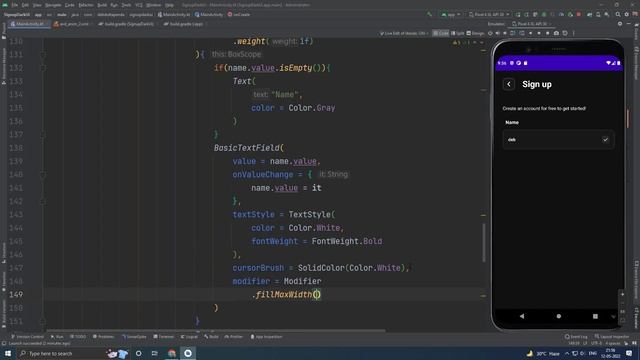Click the checkmark icon in Name field
This screenshot has width=640, height=360.
click(x=605, y=140)
